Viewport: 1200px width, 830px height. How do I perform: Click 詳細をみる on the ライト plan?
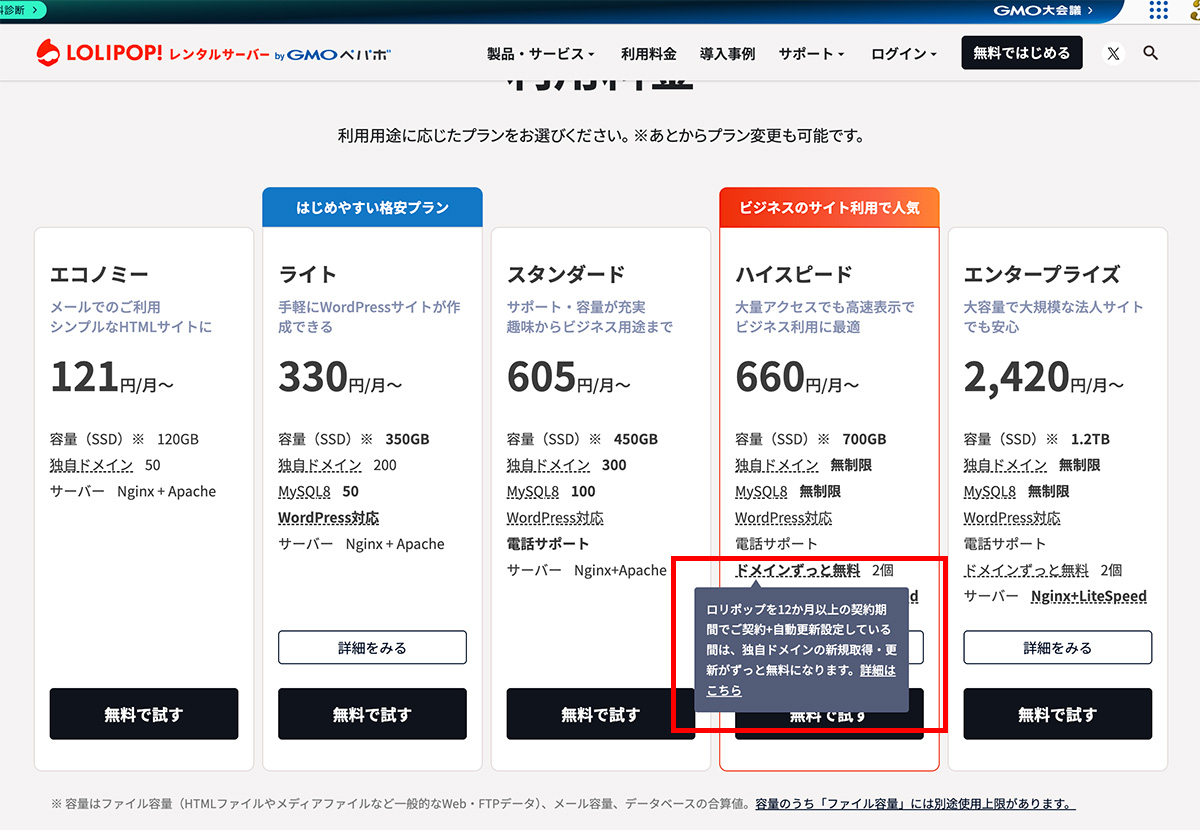click(371, 647)
